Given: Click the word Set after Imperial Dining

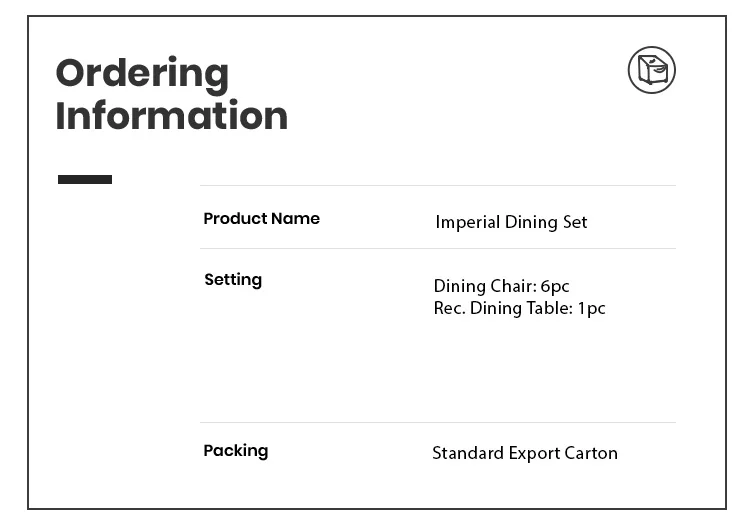Looking at the screenshot, I should (x=575, y=222).
